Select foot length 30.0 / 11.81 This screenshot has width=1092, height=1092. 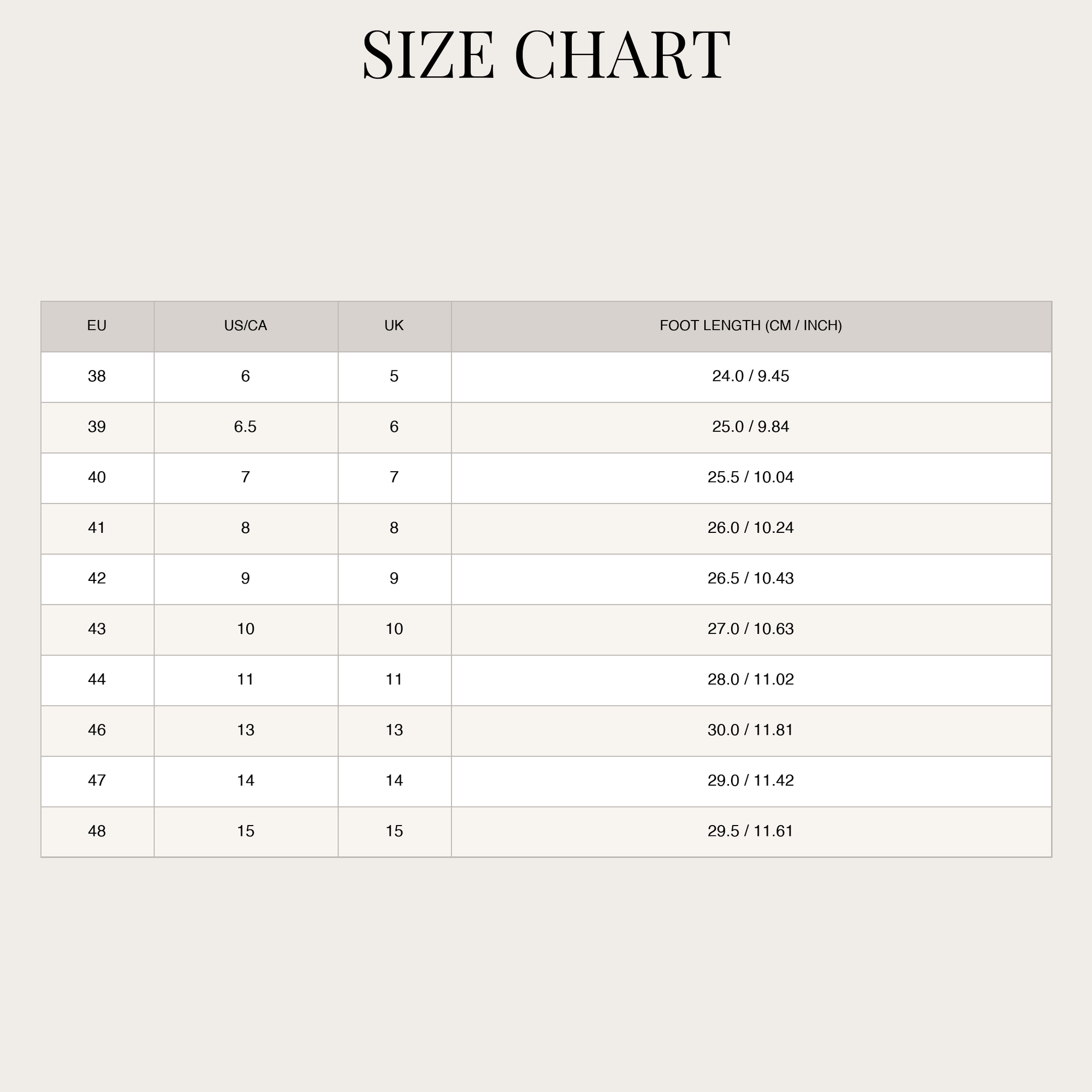(x=751, y=731)
